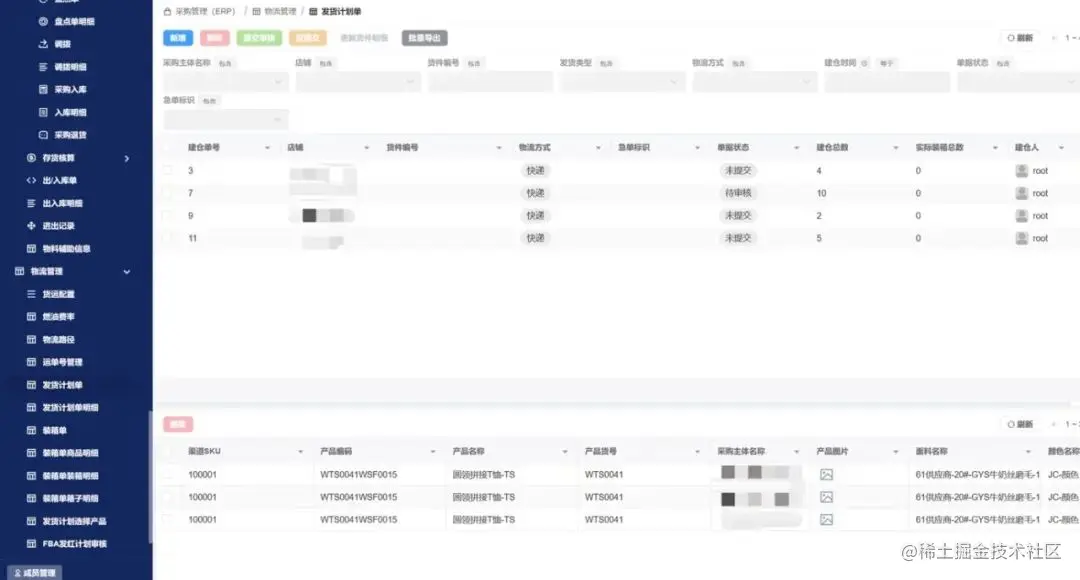The image size is (1080, 580).
Task: Click the green 提交审核 button
Action: click(259, 38)
